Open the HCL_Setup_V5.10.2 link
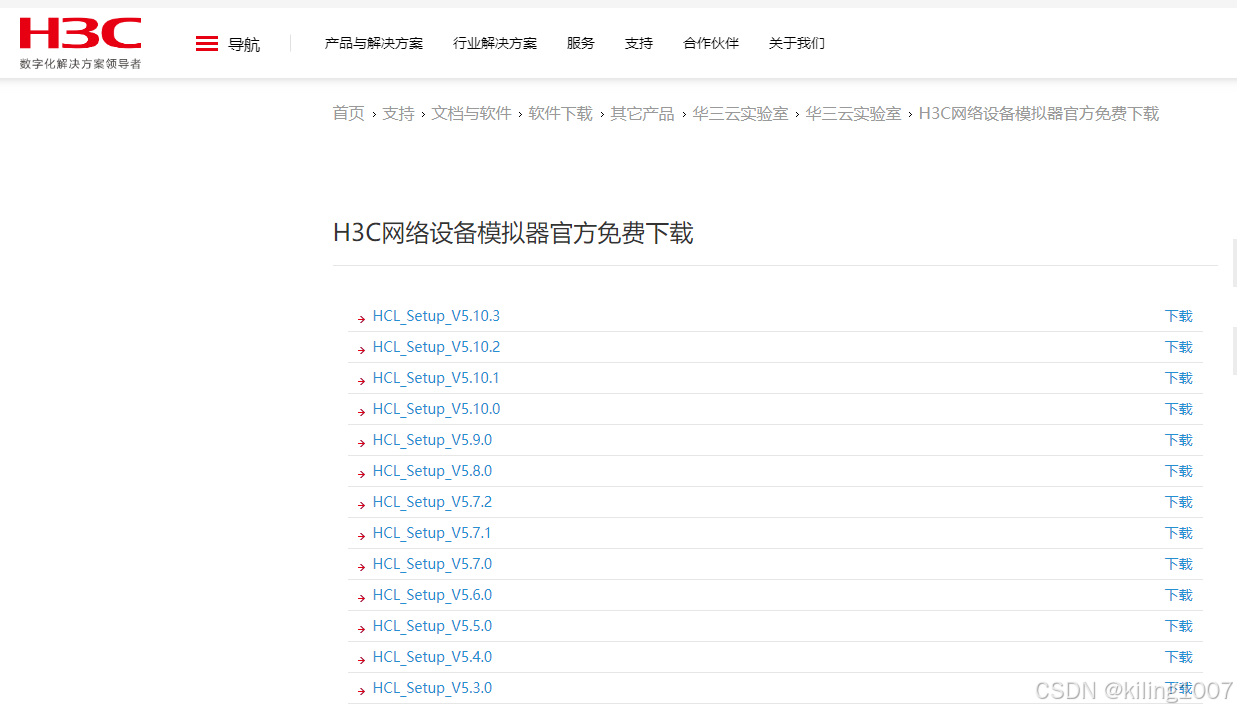This screenshot has width=1237, height=710. (x=436, y=347)
